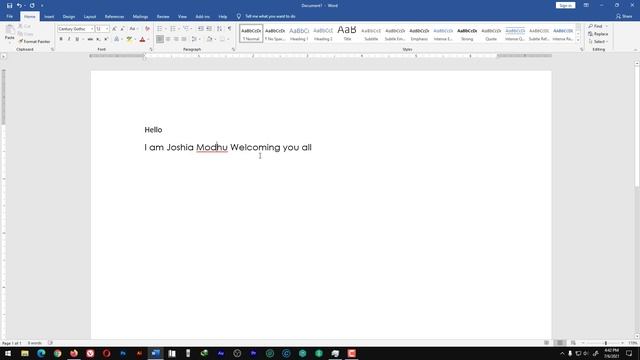Increase font size with grow icon
The image size is (640, 360).
point(114,29)
